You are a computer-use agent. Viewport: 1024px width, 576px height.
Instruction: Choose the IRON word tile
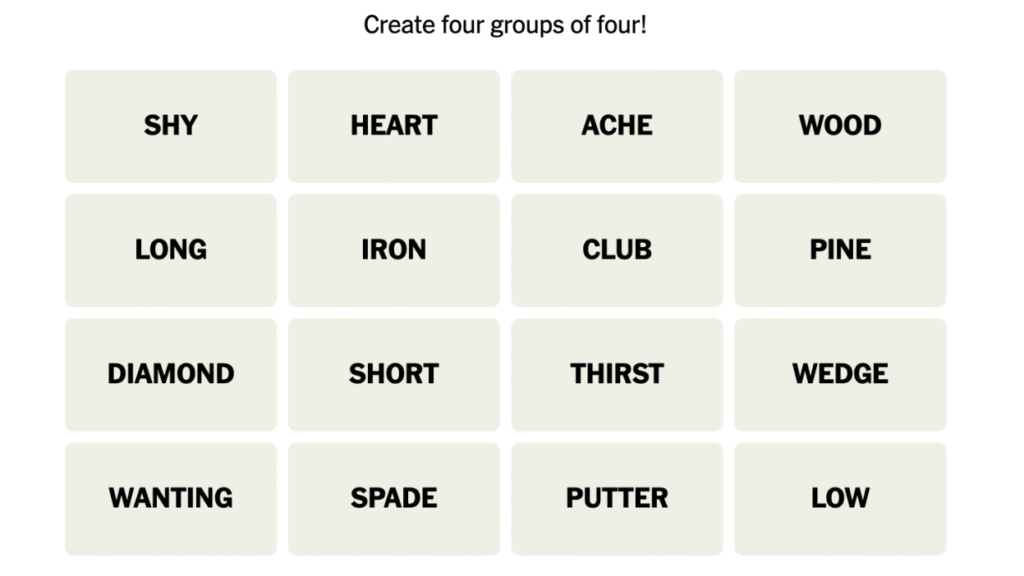(x=394, y=250)
